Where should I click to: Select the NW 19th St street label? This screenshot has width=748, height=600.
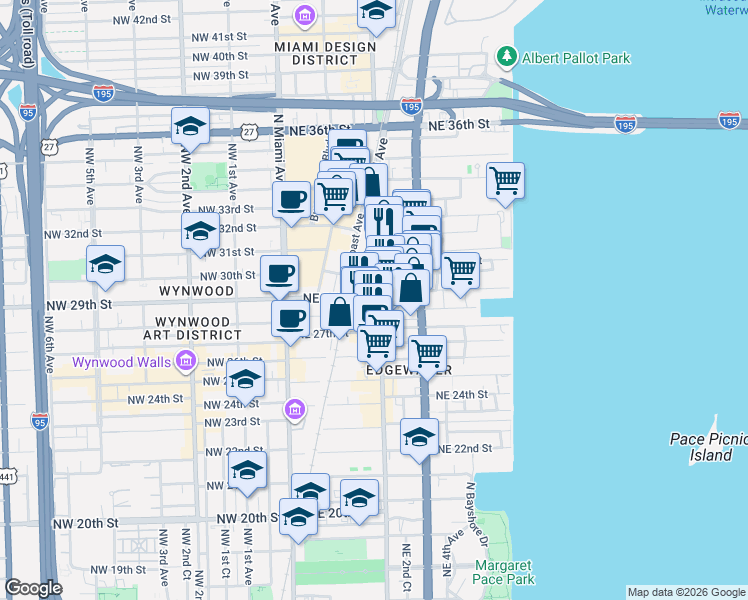click(x=118, y=569)
